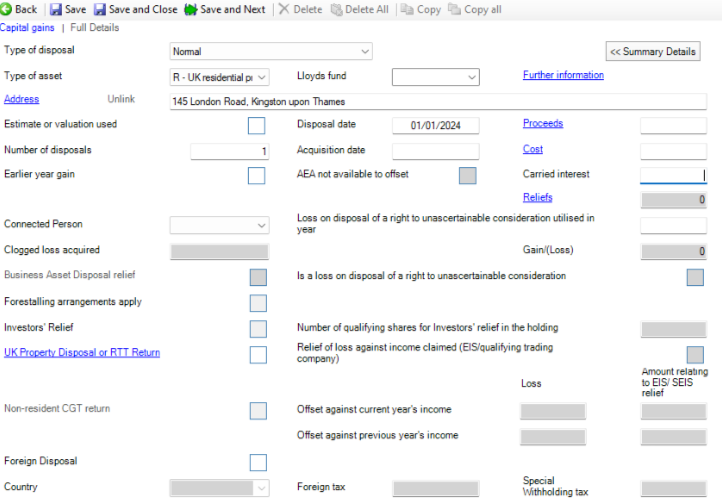Switch to the Full Details tab
This screenshot has height=502, width=722.
(95, 28)
